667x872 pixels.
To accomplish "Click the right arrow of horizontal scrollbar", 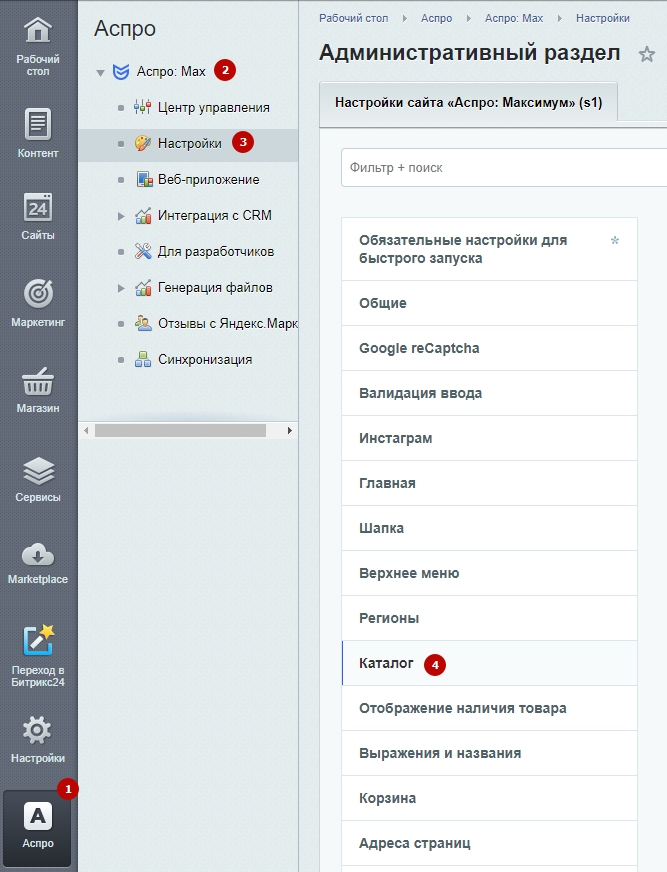I will (289, 430).
